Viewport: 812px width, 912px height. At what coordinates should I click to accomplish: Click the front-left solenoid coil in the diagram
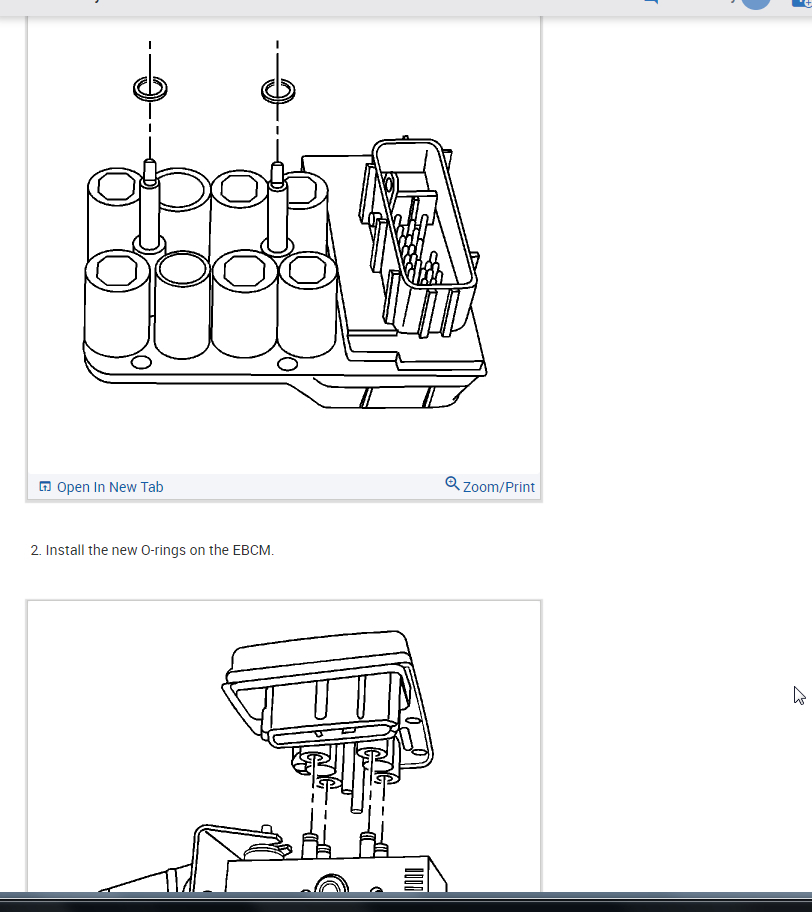pos(117,302)
